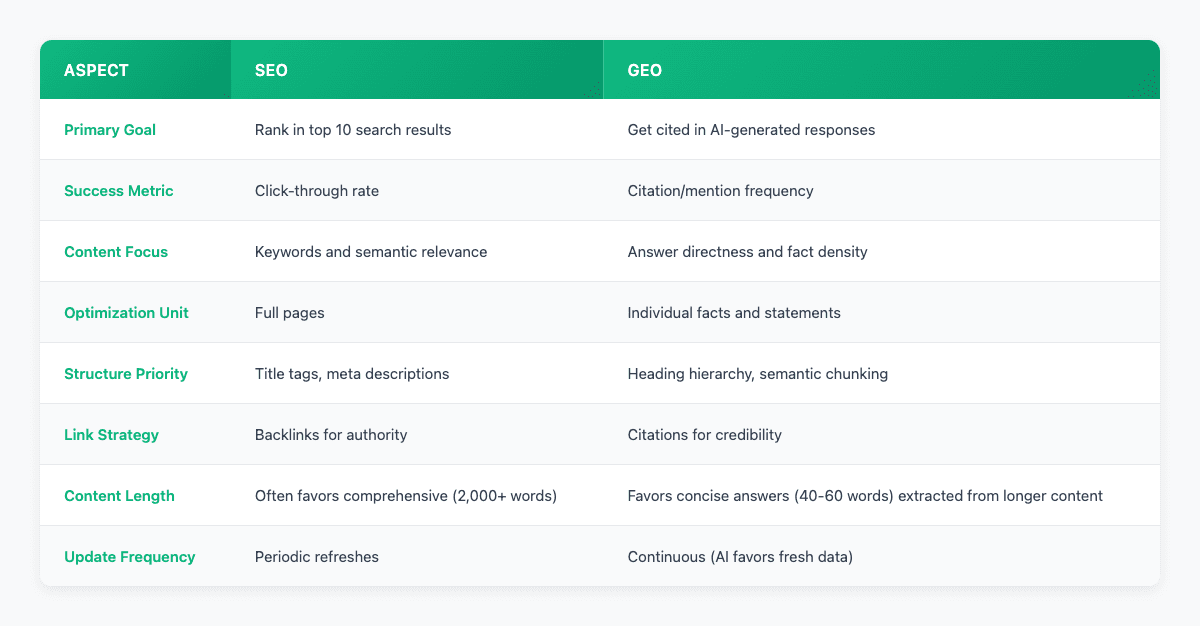The image size is (1200, 626).
Task: Click the Optimization Unit row label
Action: pyautogui.click(x=126, y=313)
